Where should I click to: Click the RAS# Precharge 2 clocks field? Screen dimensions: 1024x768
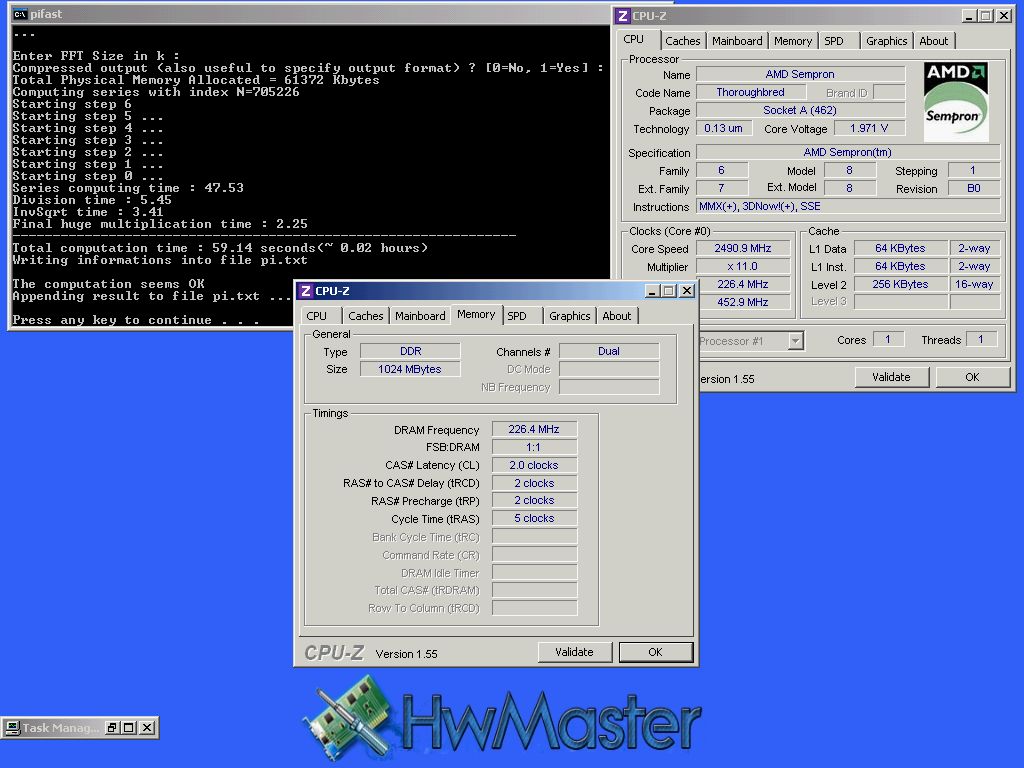click(534, 501)
